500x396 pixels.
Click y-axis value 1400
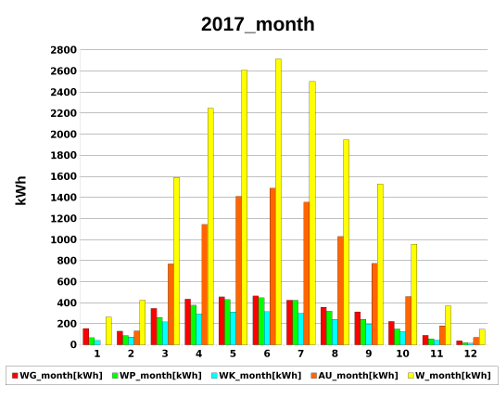[63, 198]
